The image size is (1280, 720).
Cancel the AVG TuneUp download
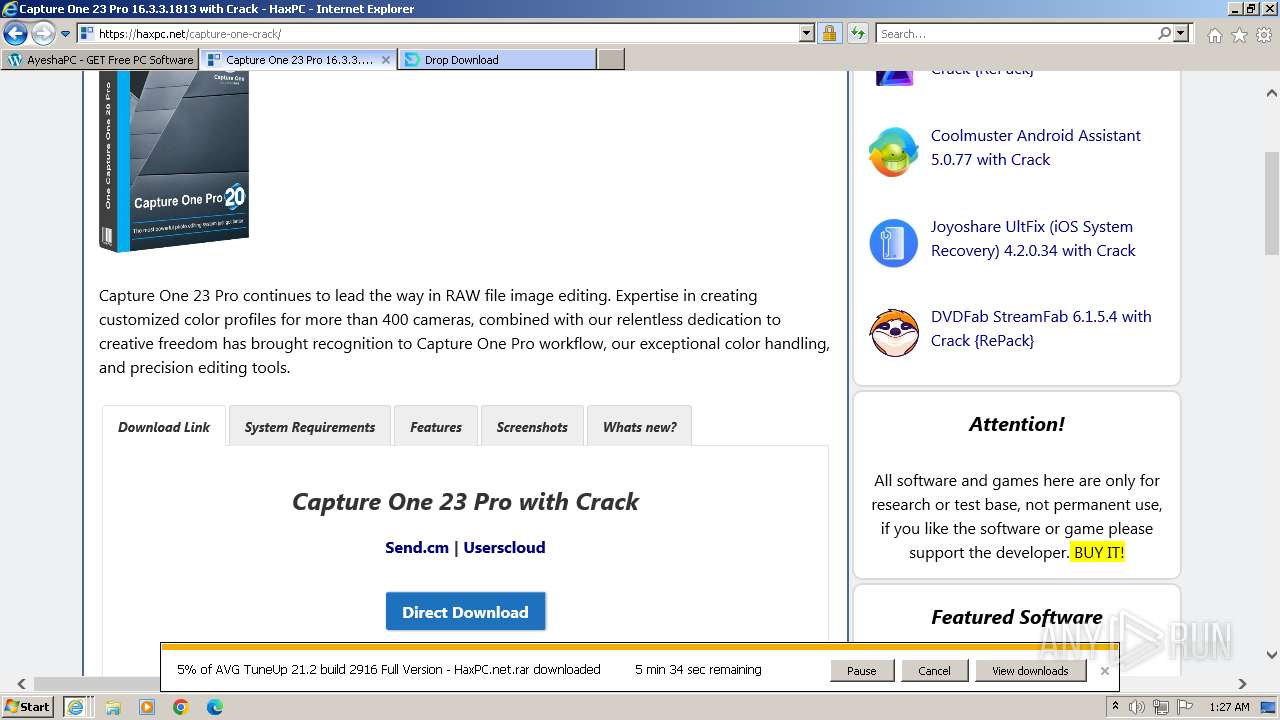[x=934, y=671]
